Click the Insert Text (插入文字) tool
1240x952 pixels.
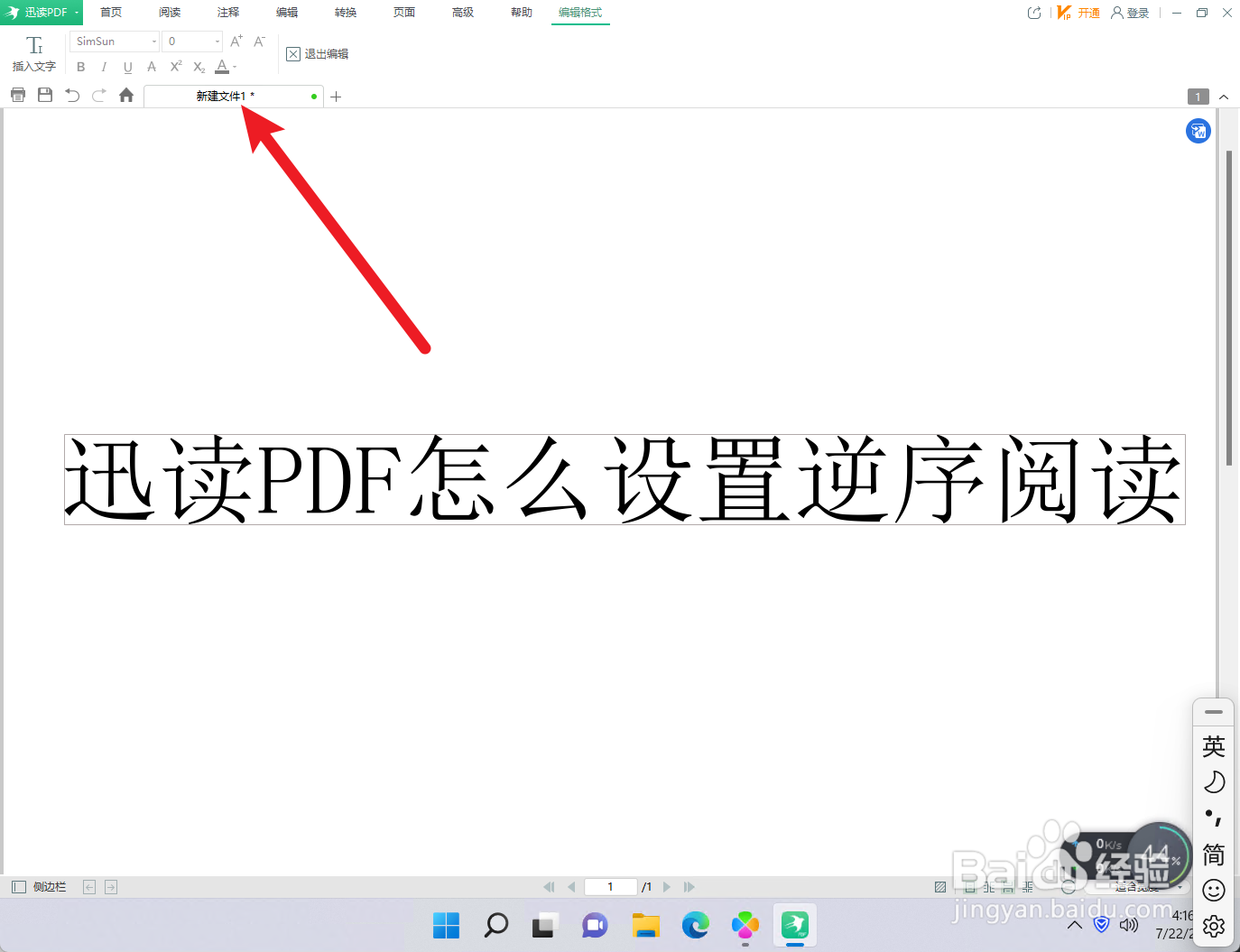click(x=34, y=53)
